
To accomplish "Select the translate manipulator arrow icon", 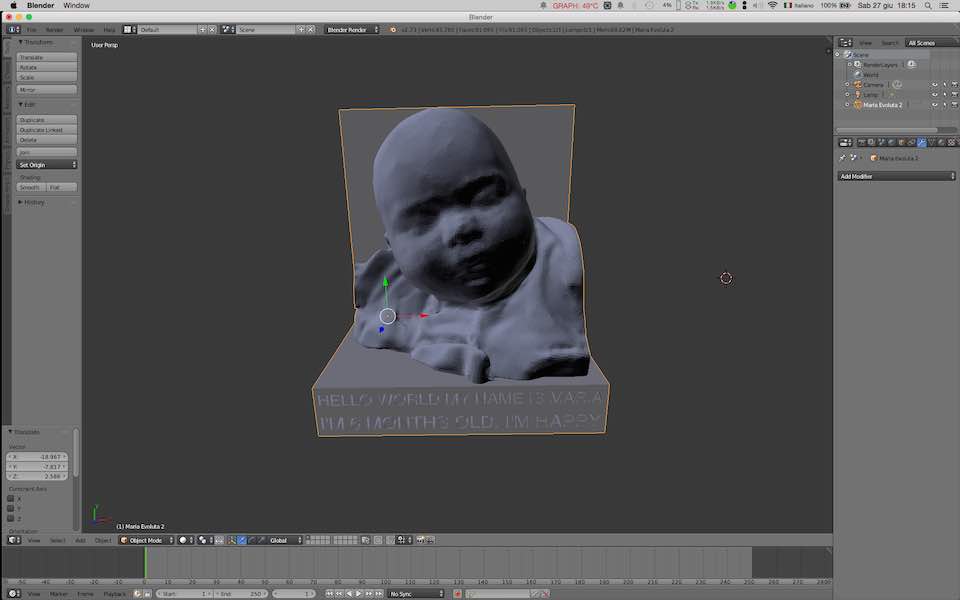I will 242,540.
